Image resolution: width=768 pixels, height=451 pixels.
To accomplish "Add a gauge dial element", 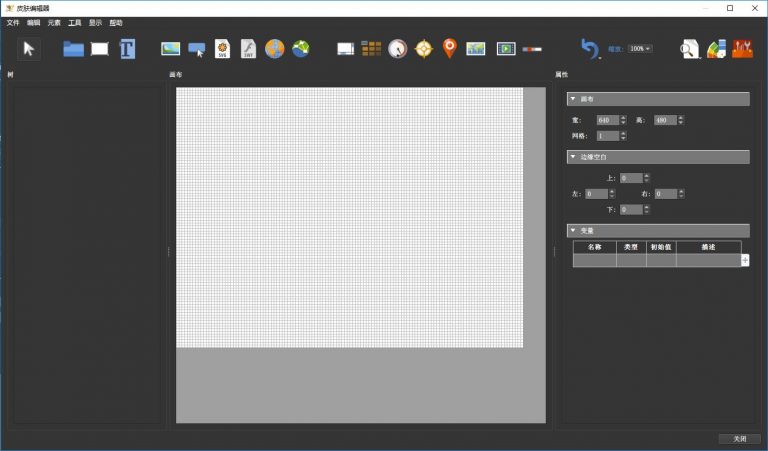I will point(398,48).
